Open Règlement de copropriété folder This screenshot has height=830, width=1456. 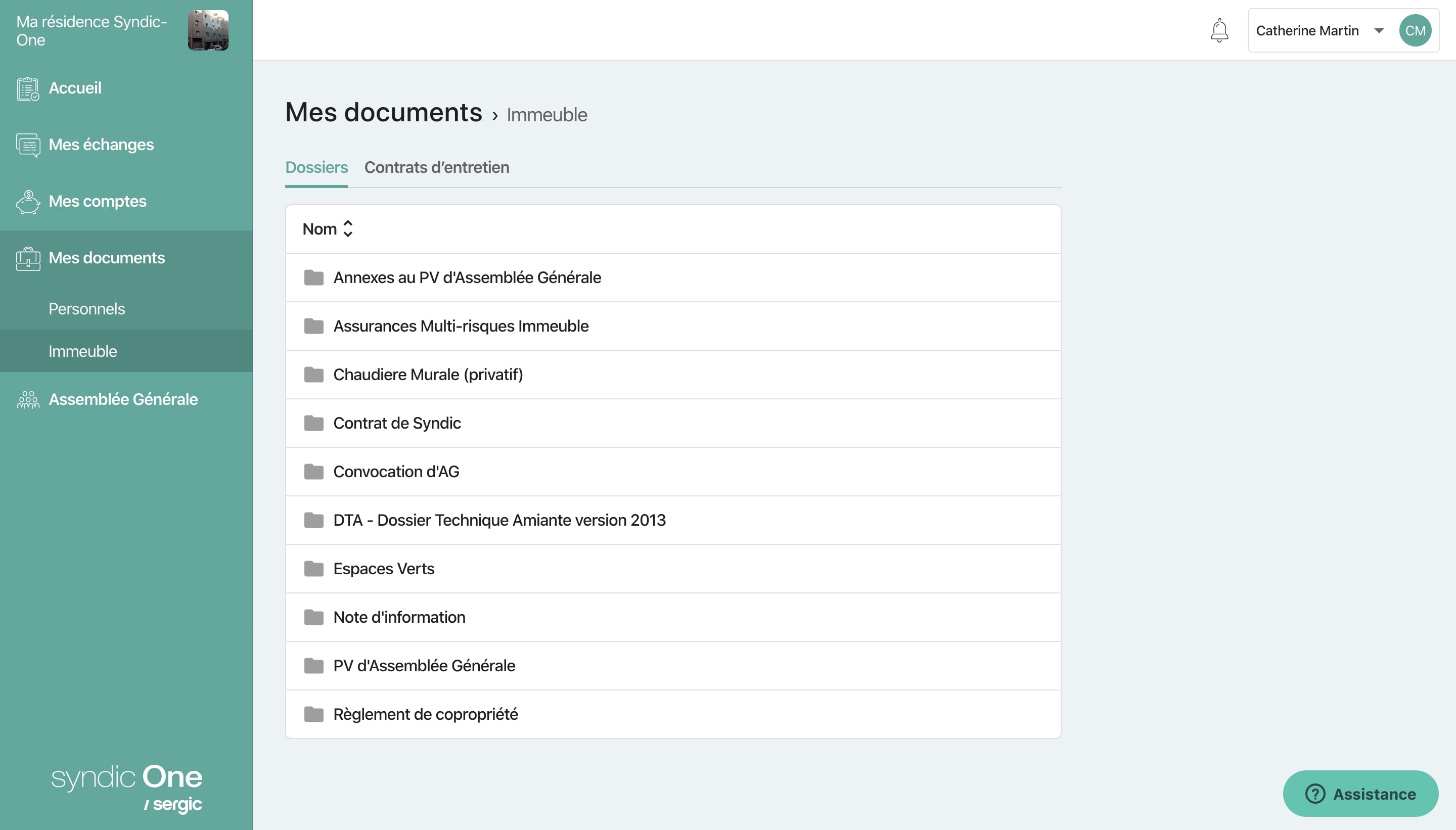point(673,714)
